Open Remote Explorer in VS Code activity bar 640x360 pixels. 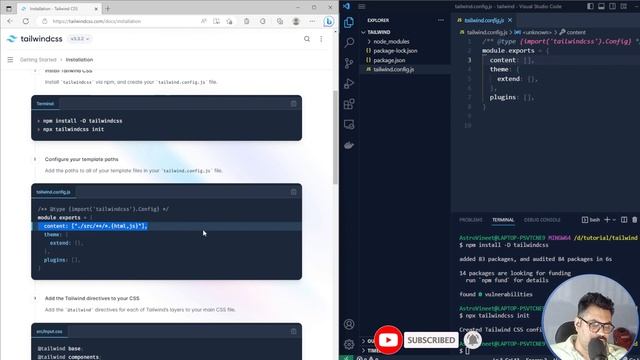click(349, 124)
